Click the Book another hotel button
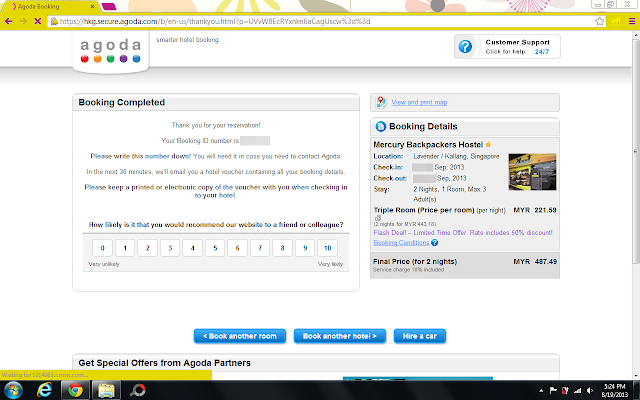This screenshot has height=400, width=640. pos(340,336)
